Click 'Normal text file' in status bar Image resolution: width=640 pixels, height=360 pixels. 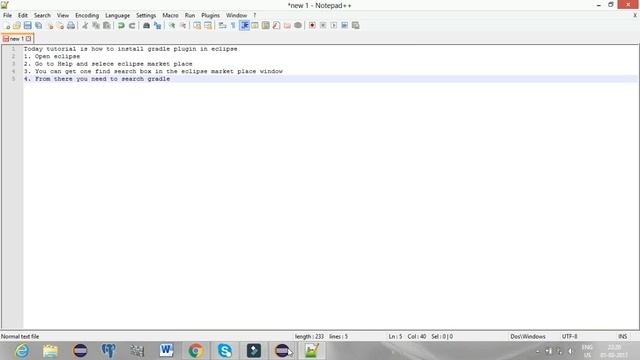coord(20,336)
